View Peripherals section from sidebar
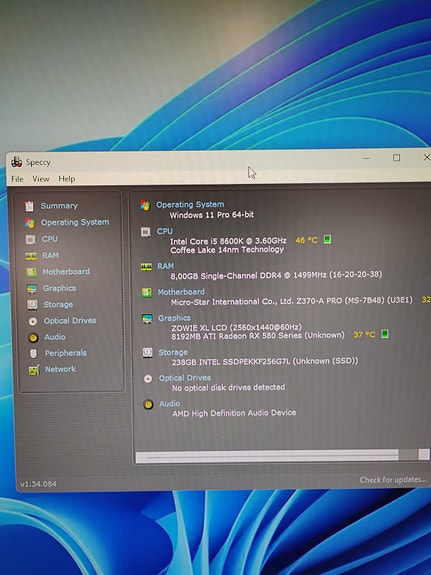431x575 pixels. click(66, 353)
